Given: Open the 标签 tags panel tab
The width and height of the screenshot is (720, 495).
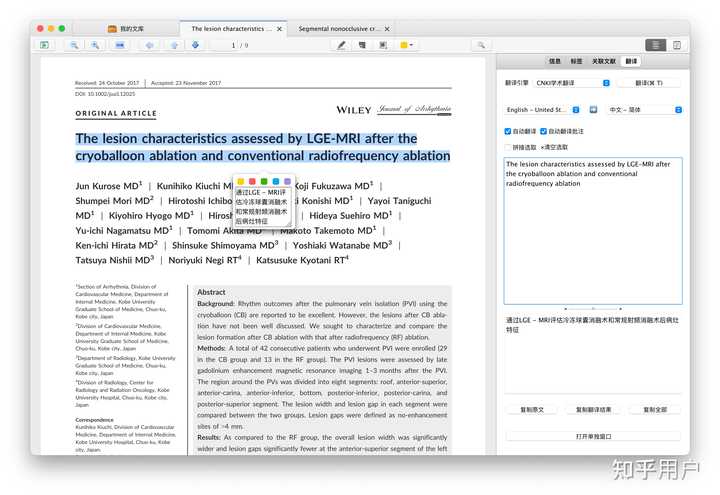Looking at the screenshot, I should pyautogui.click(x=576, y=61).
